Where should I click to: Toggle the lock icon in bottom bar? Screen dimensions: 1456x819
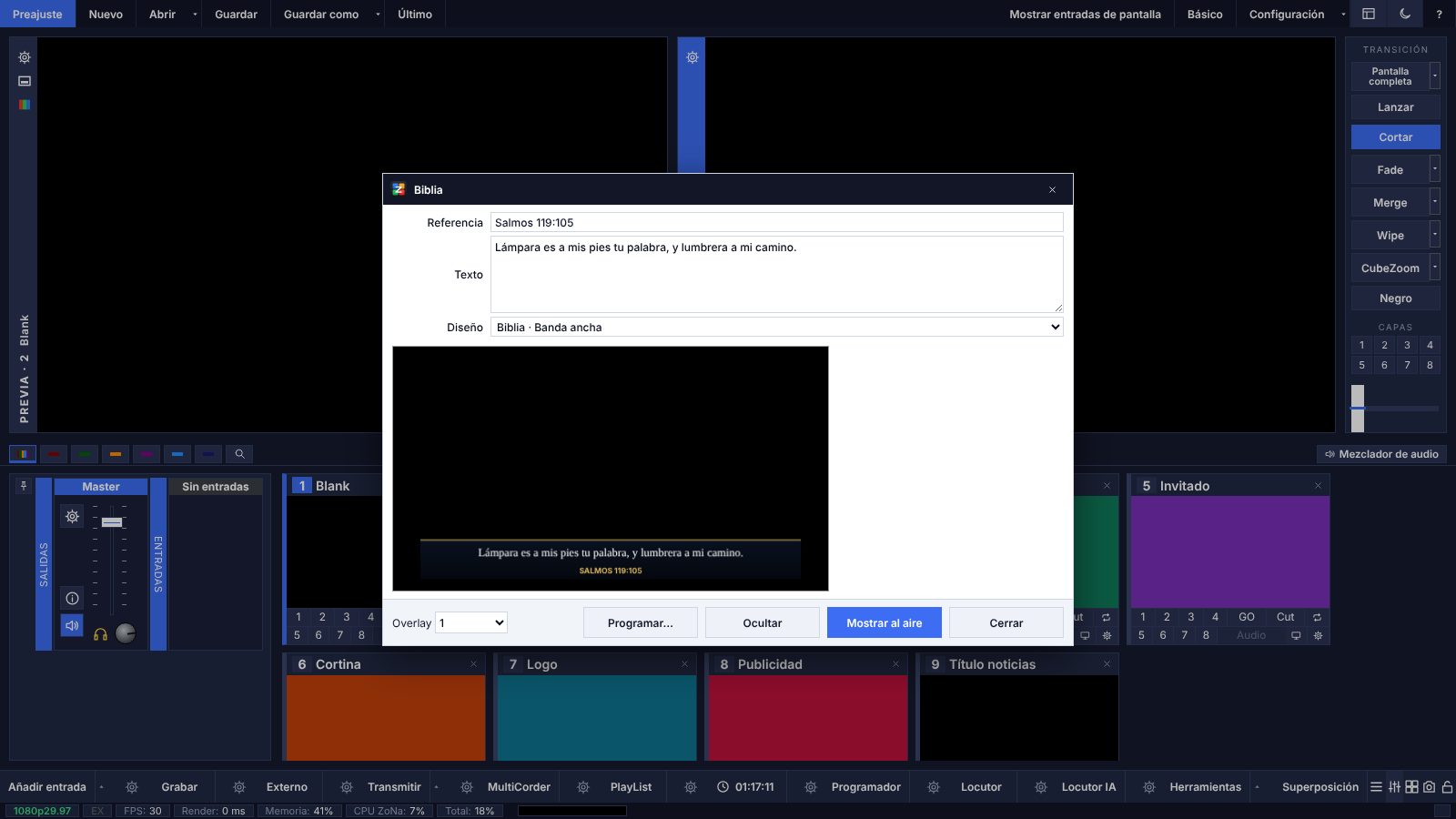click(1447, 787)
